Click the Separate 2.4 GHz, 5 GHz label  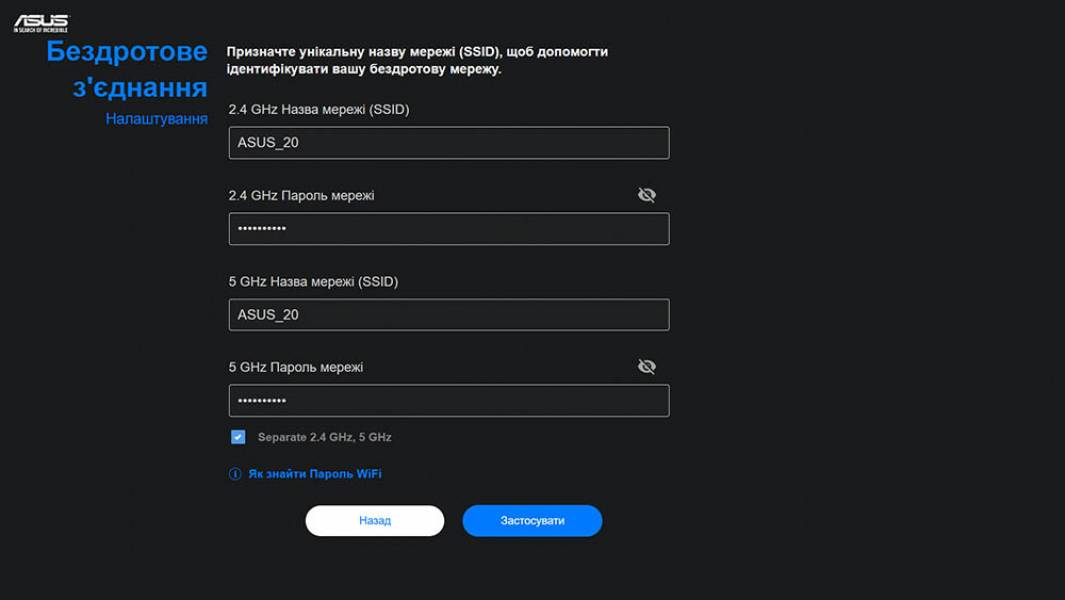click(x=324, y=437)
